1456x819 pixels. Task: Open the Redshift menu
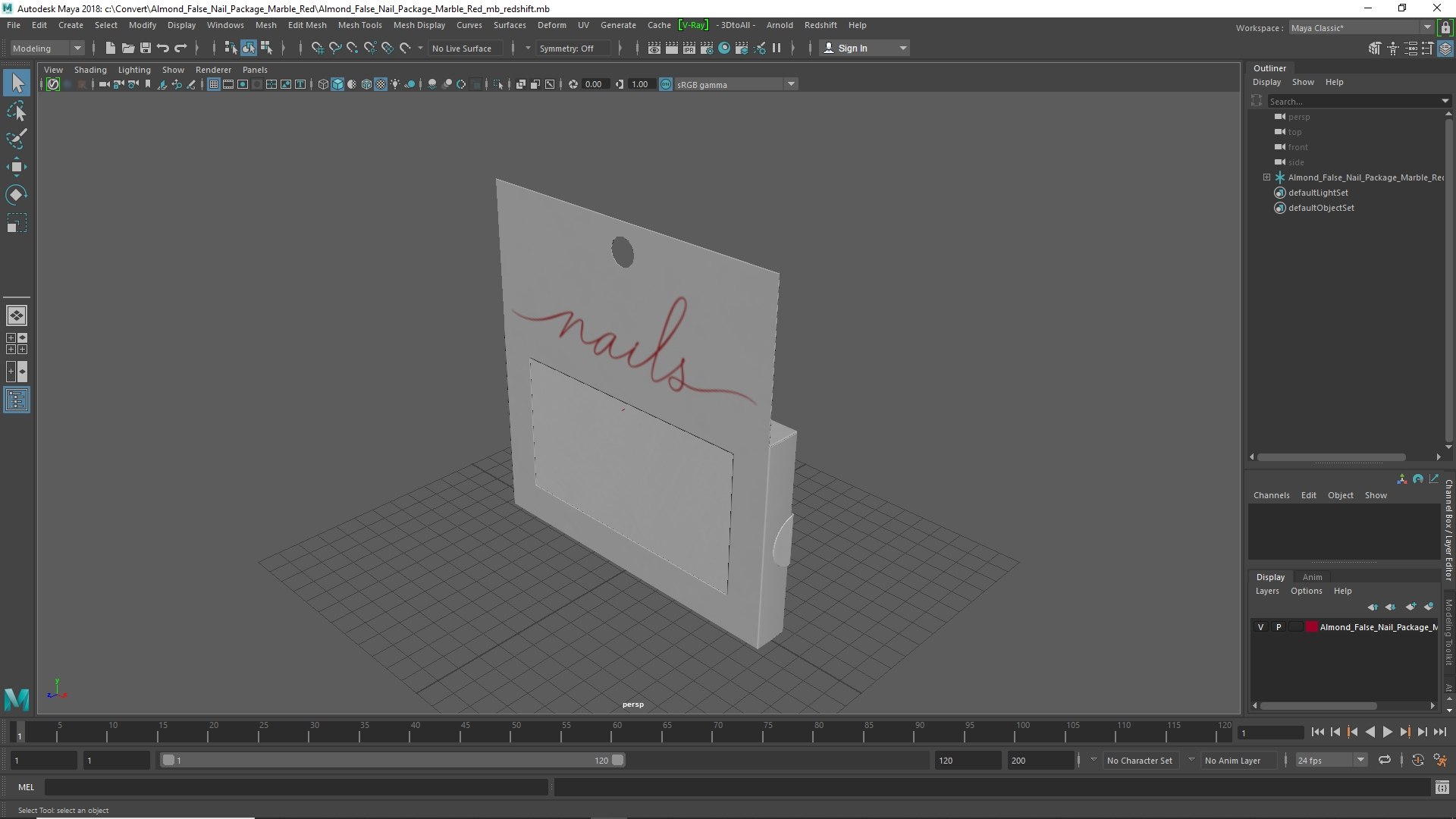821,25
